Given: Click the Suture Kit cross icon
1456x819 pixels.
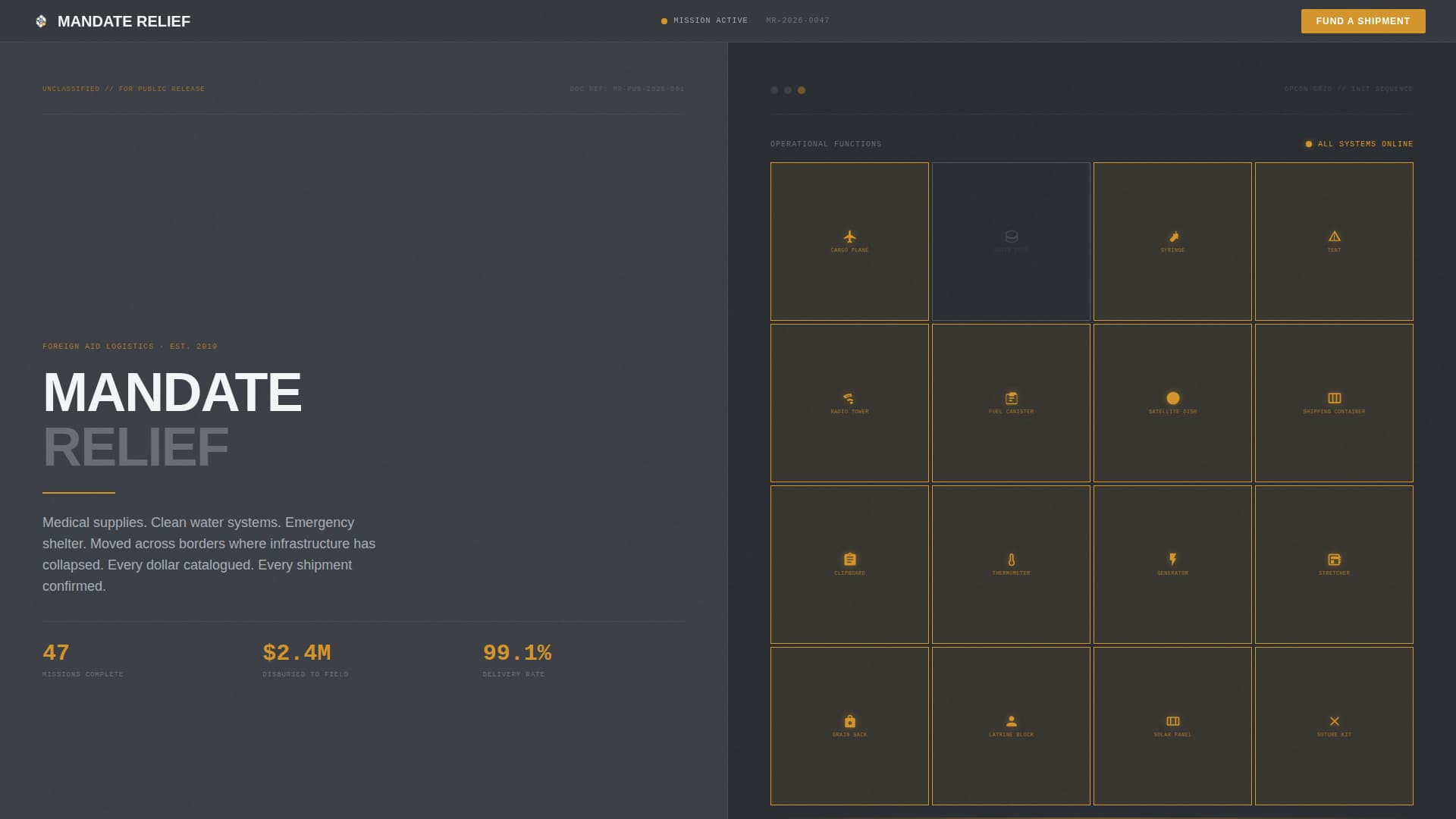Looking at the screenshot, I should pyautogui.click(x=1334, y=721).
